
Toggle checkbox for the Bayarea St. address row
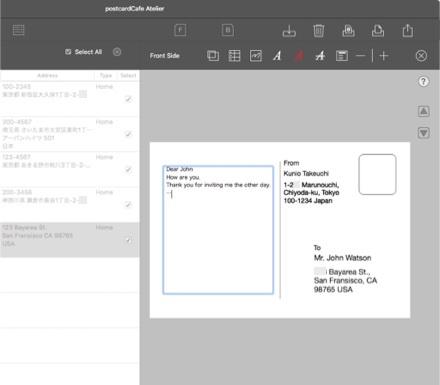tap(128, 240)
